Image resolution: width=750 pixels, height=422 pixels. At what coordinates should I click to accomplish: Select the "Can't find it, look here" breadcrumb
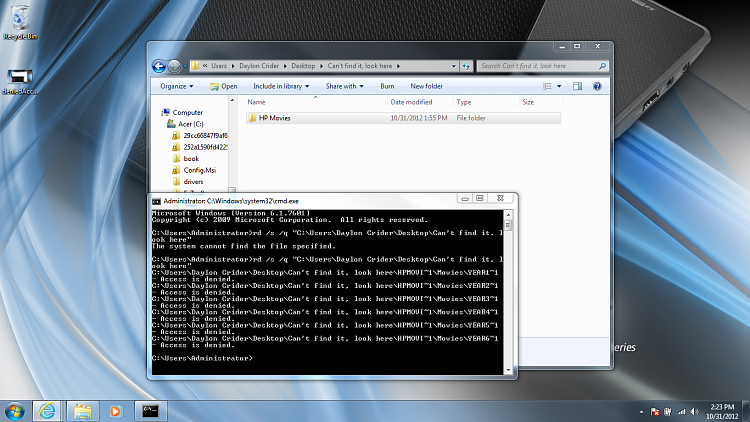(x=360, y=66)
